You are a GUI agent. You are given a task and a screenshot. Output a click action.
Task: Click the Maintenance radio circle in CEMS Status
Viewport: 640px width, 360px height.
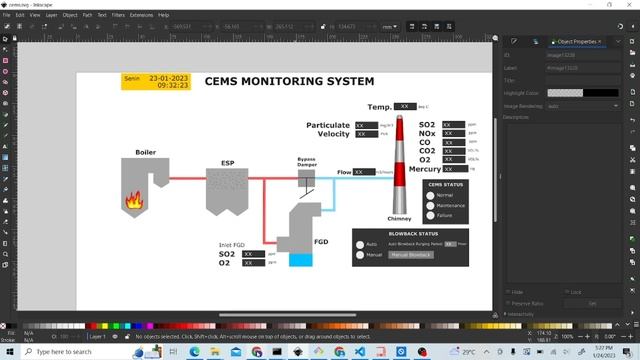tap(430, 206)
